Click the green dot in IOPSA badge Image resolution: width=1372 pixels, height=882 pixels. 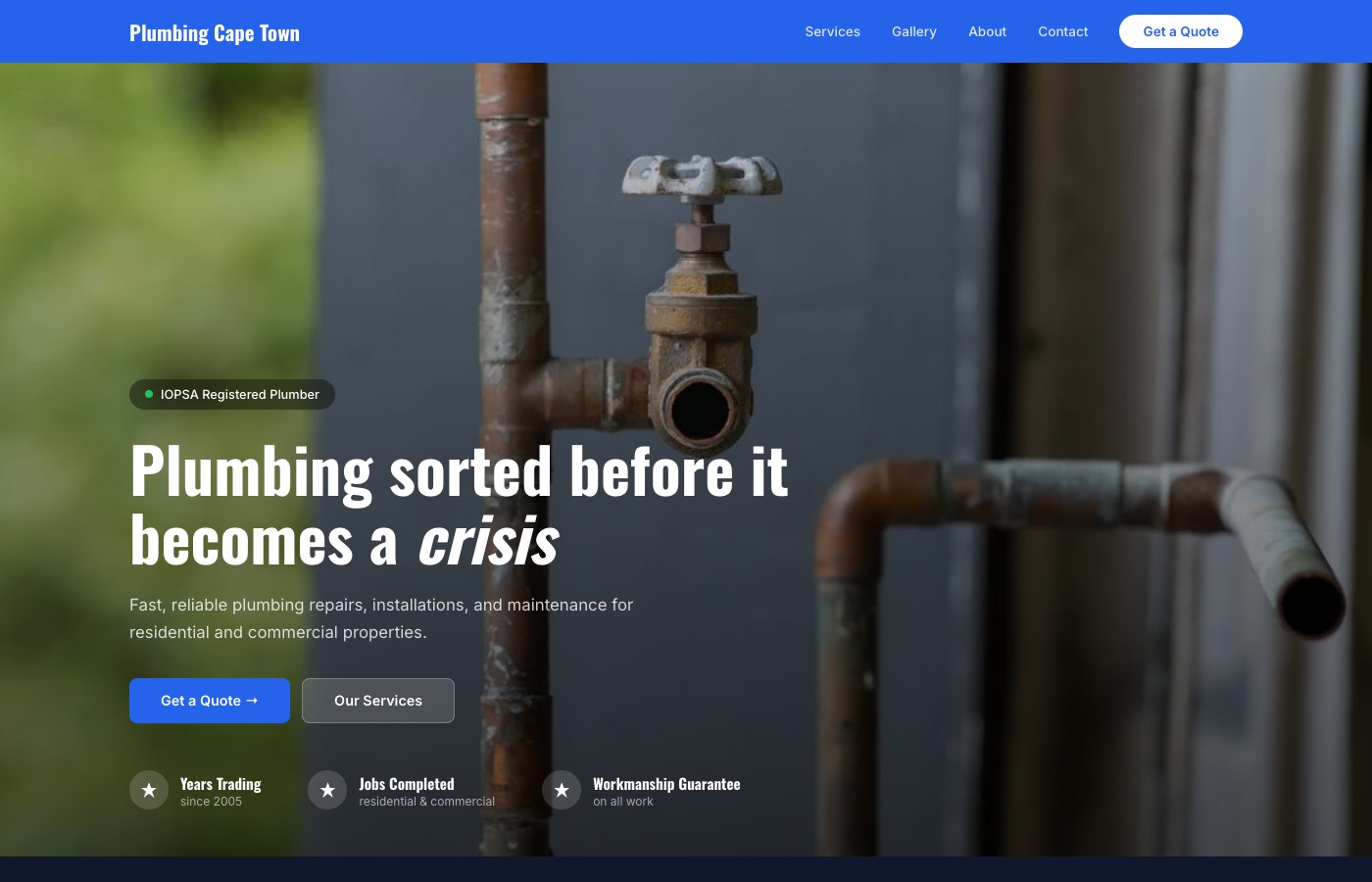coord(149,394)
